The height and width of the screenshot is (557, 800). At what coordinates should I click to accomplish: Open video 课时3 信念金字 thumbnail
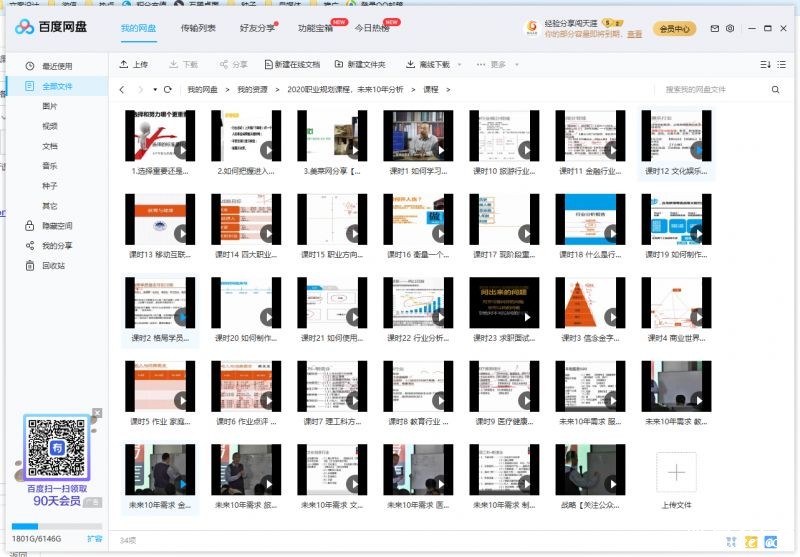pyautogui.click(x=590, y=303)
